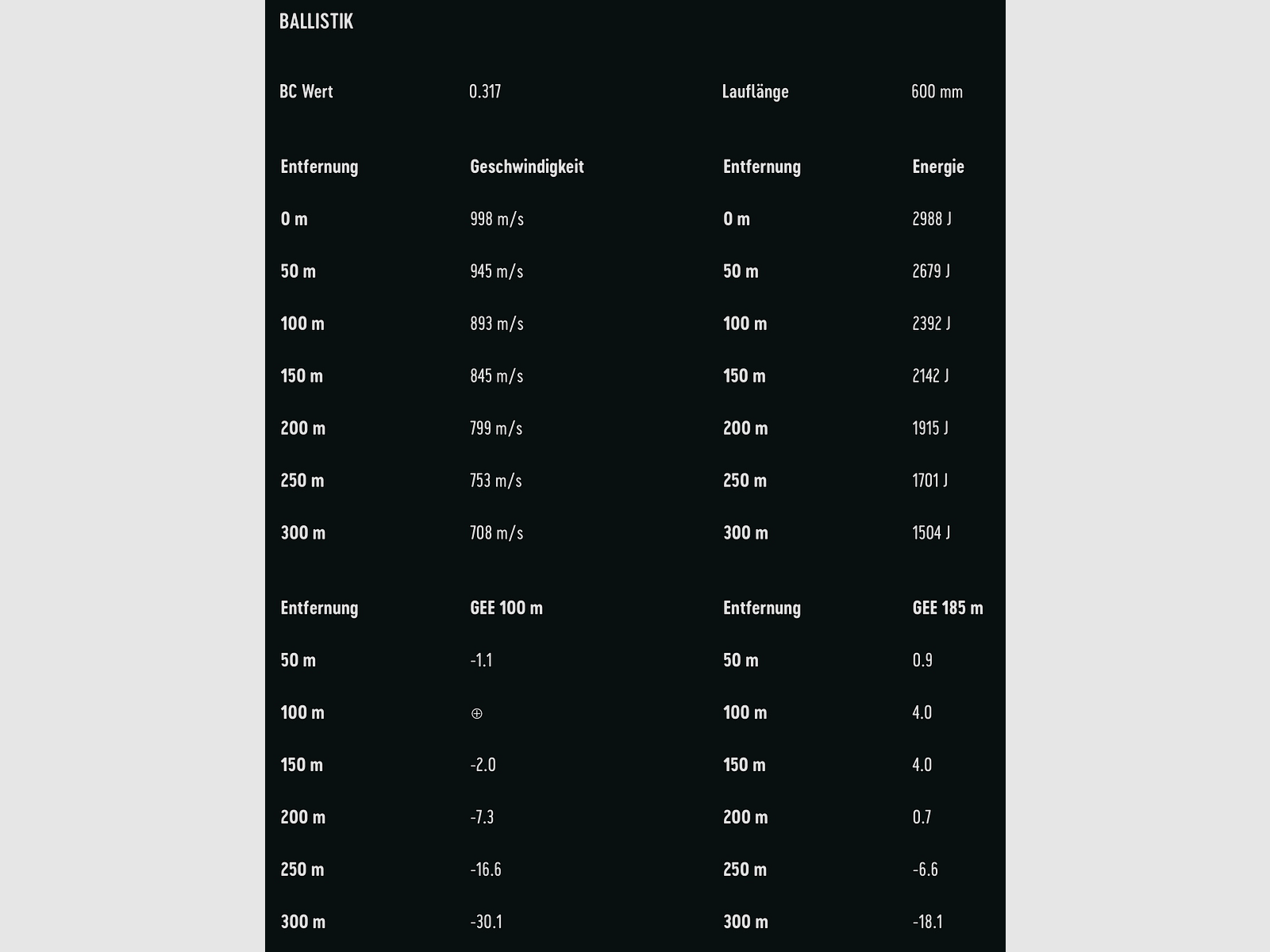The width and height of the screenshot is (1270, 952).
Task: Select the 893 m/s velocity value
Action: click(x=496, y=324)
